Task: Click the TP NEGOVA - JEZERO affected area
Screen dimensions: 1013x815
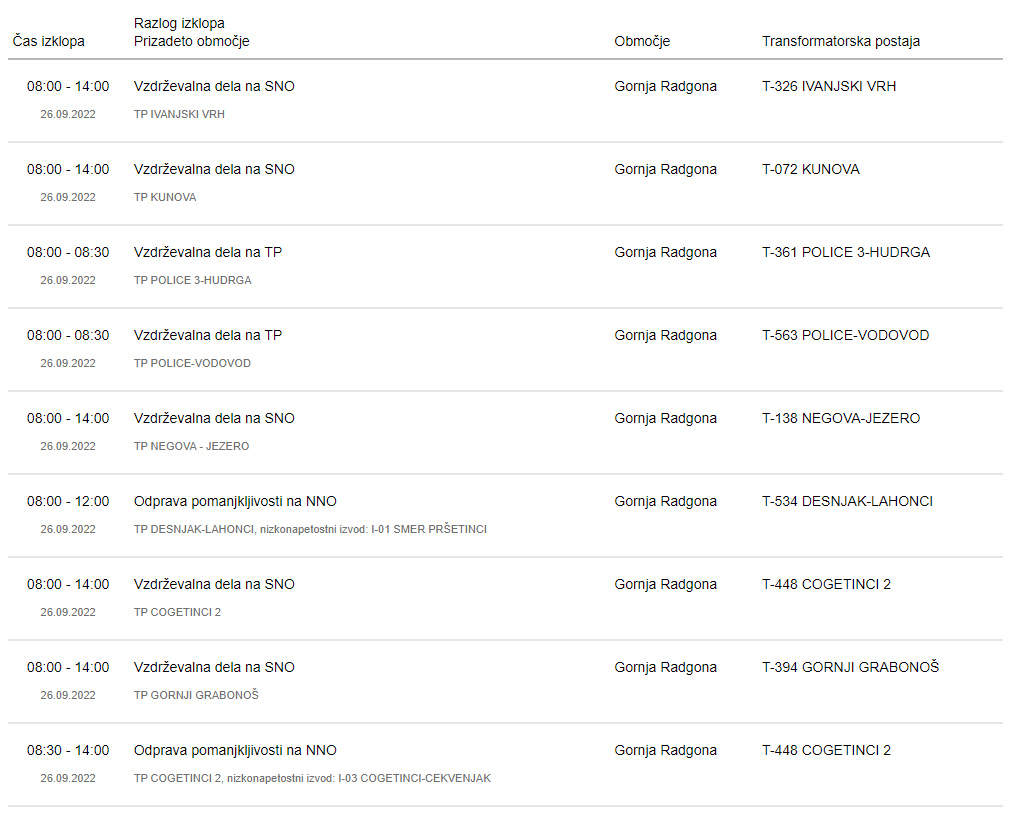Action: click(191, 446)
